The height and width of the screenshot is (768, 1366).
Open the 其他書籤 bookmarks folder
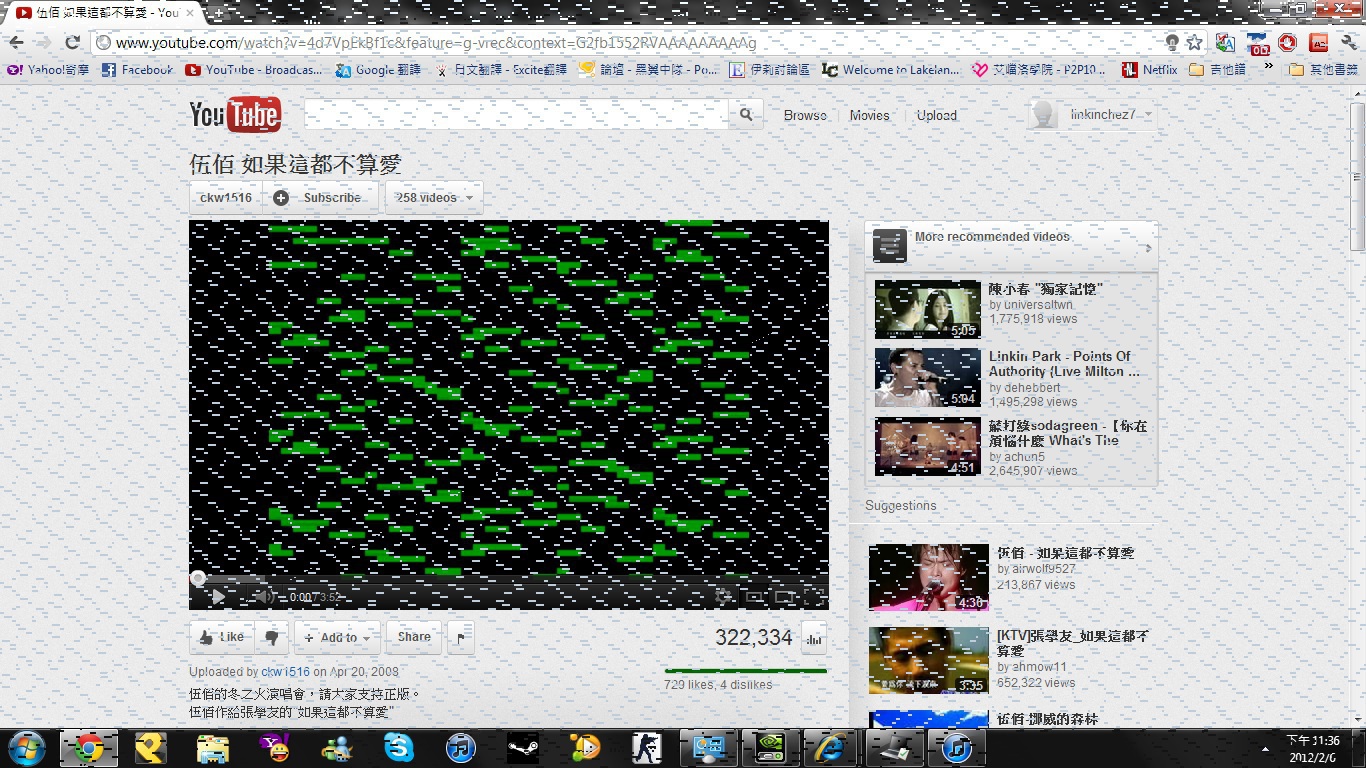click(x=1324, y=70)
